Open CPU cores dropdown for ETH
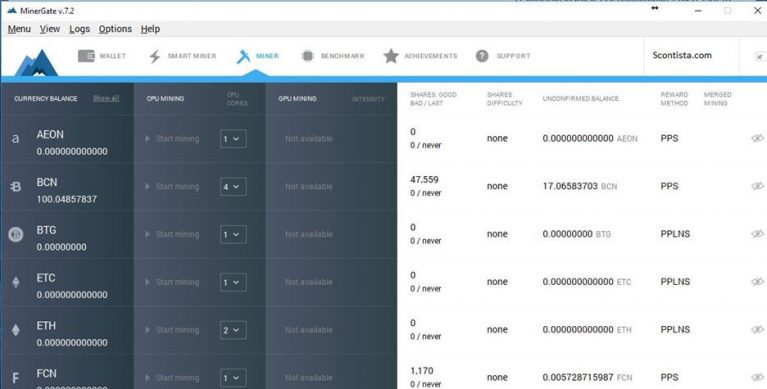767x389 pixels. tap(233, 330)
